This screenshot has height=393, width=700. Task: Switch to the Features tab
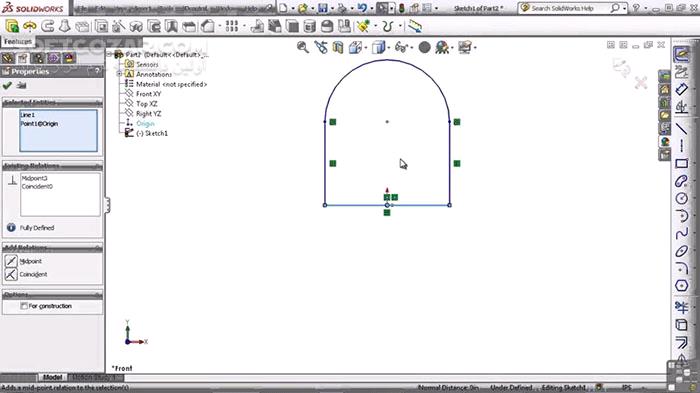(x=18, y=42)
